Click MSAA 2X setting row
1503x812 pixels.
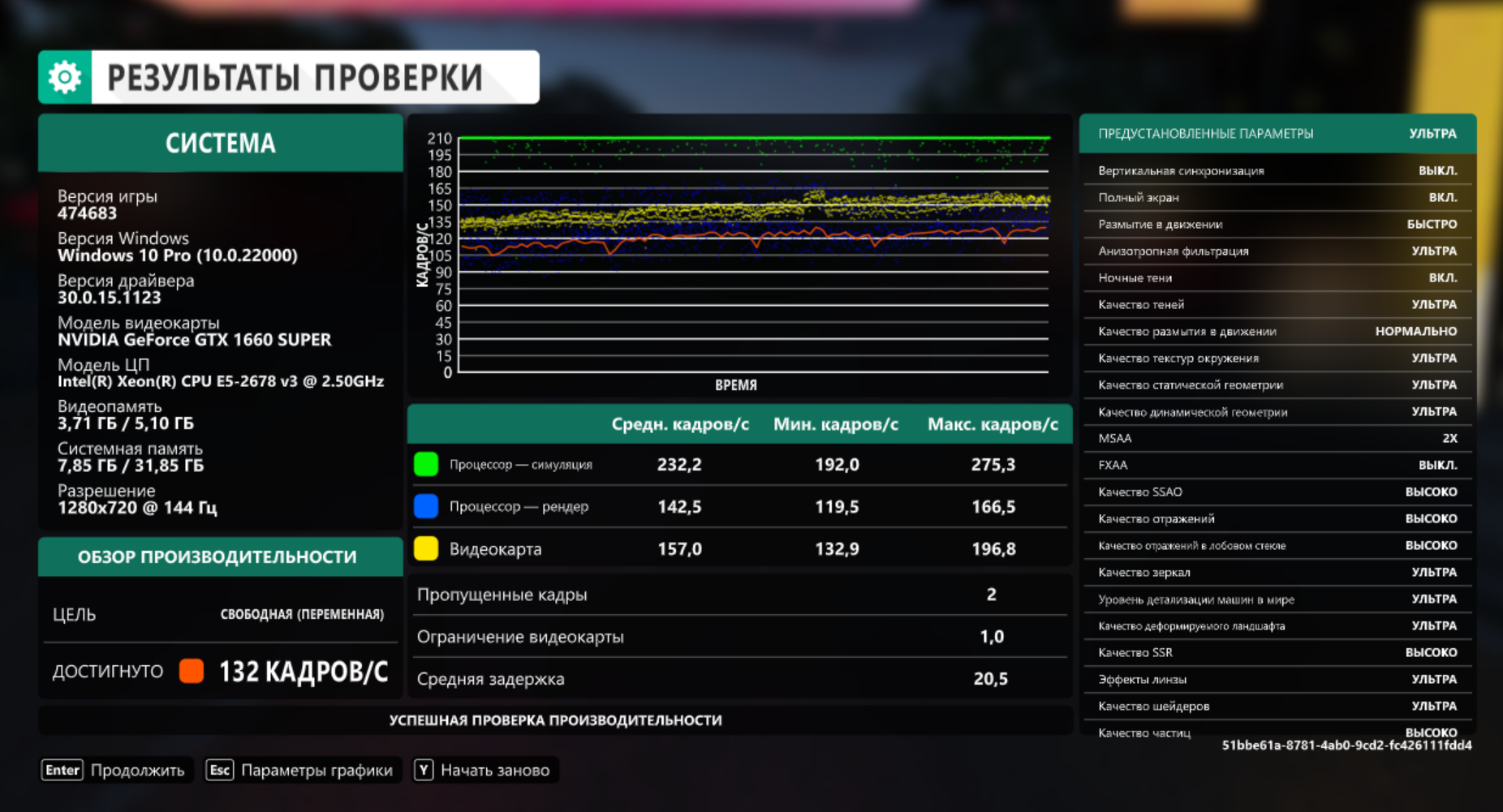tap(1277, 438)
